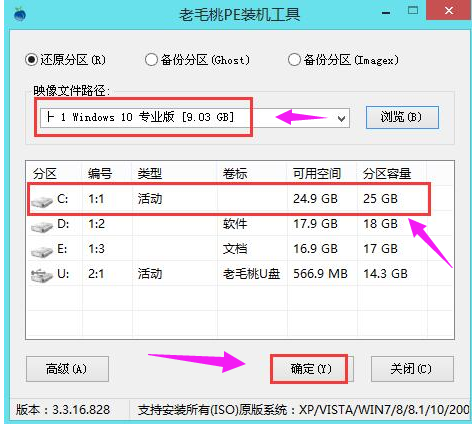Click the C: drive letter label
Image resolution: width=472 pixels, height=424 pixels.
63,199
